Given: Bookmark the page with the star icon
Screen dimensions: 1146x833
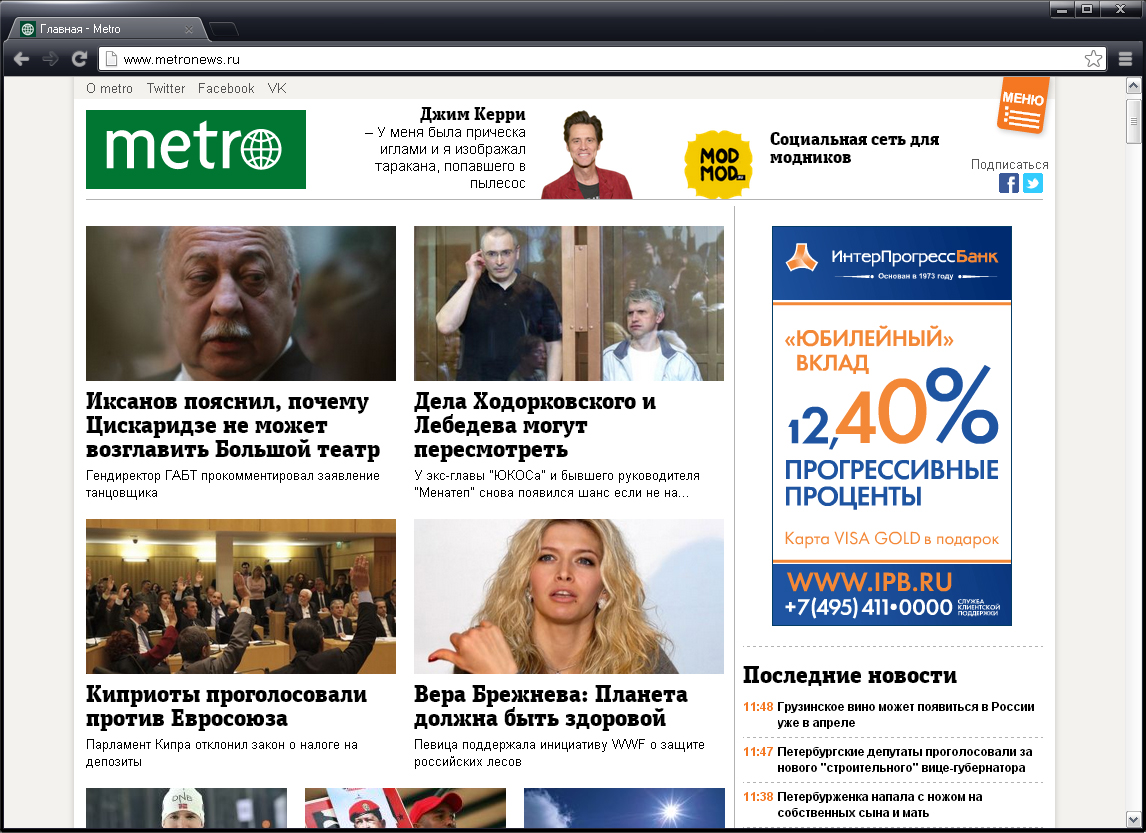Looking at the screenshot, I should [x=1094, y=59].
